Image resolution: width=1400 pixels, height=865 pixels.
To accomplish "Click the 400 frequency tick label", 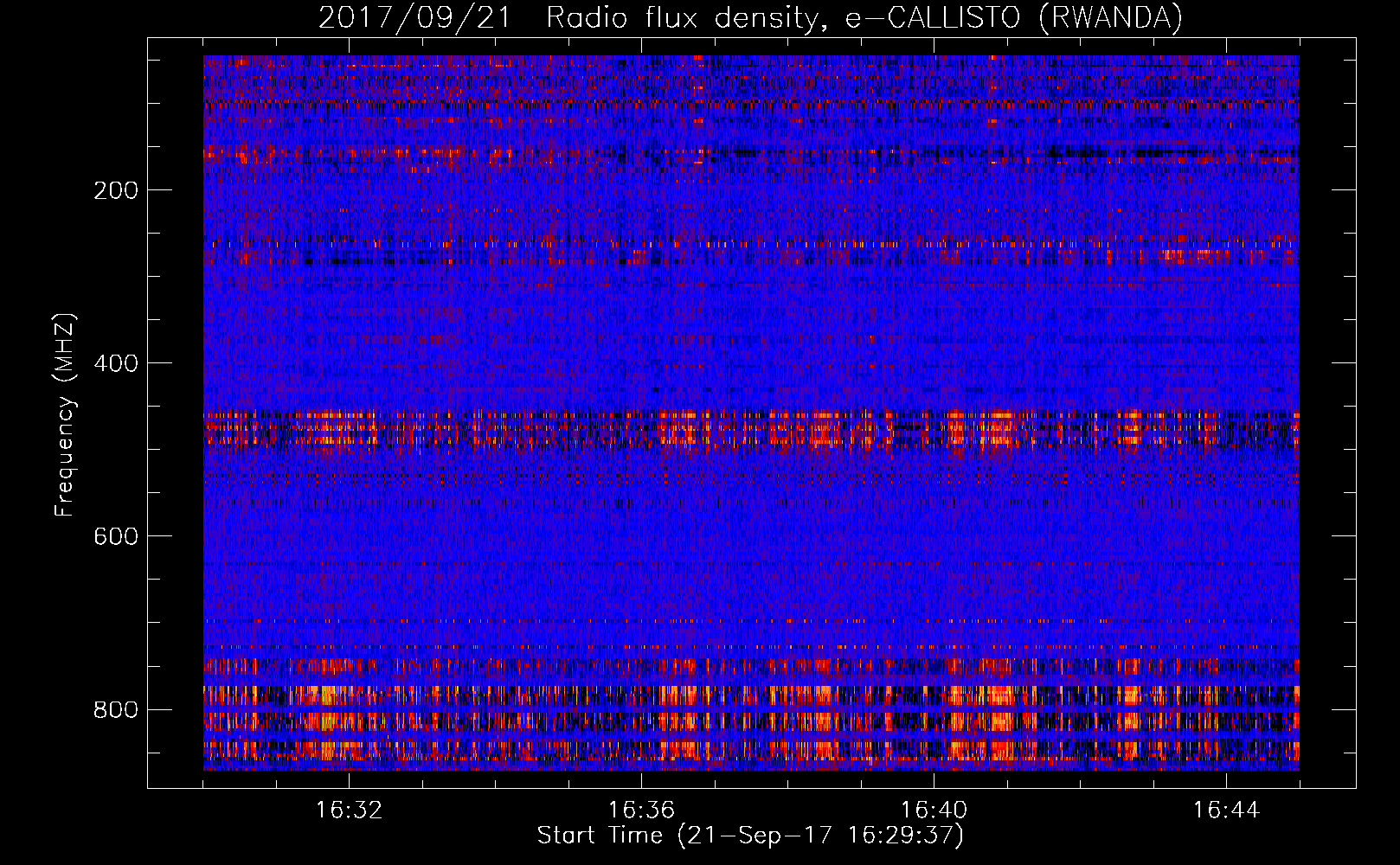I will [116, 363].
